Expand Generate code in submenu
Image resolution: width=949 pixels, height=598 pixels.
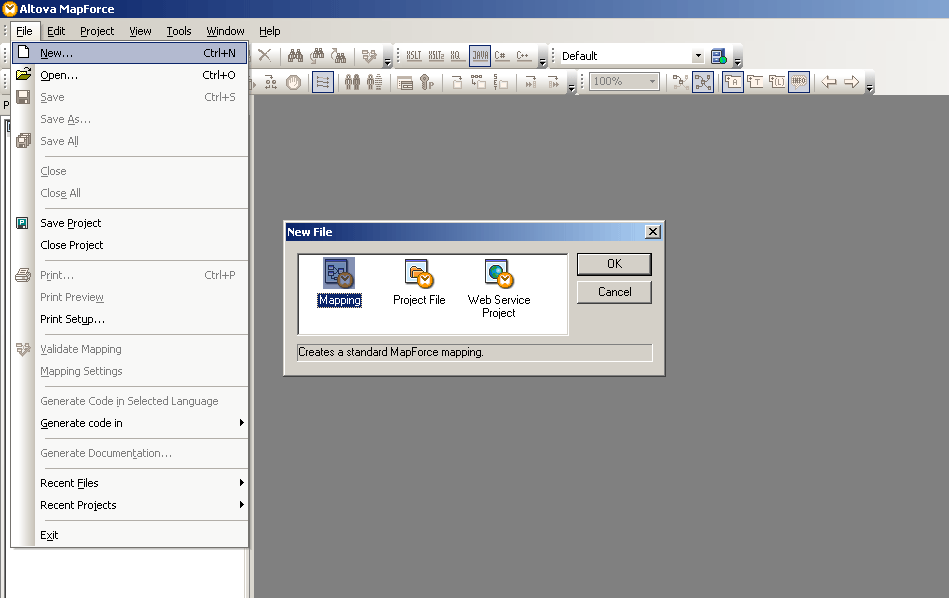(x=241, y=422)
